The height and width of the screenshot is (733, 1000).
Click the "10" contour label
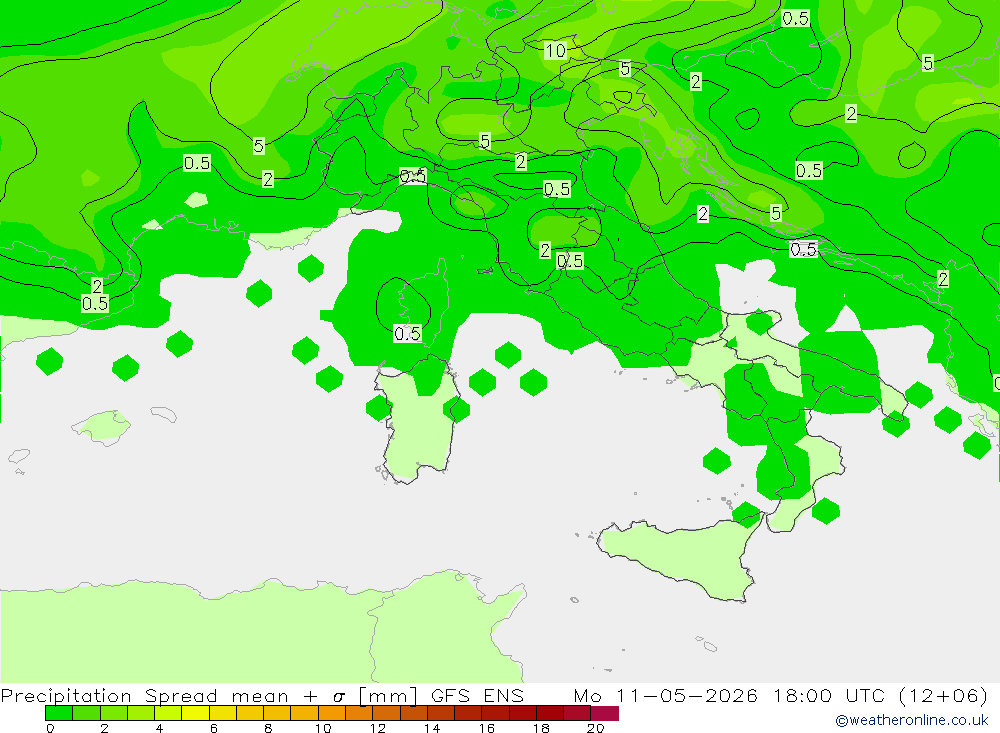click(555, 50)
